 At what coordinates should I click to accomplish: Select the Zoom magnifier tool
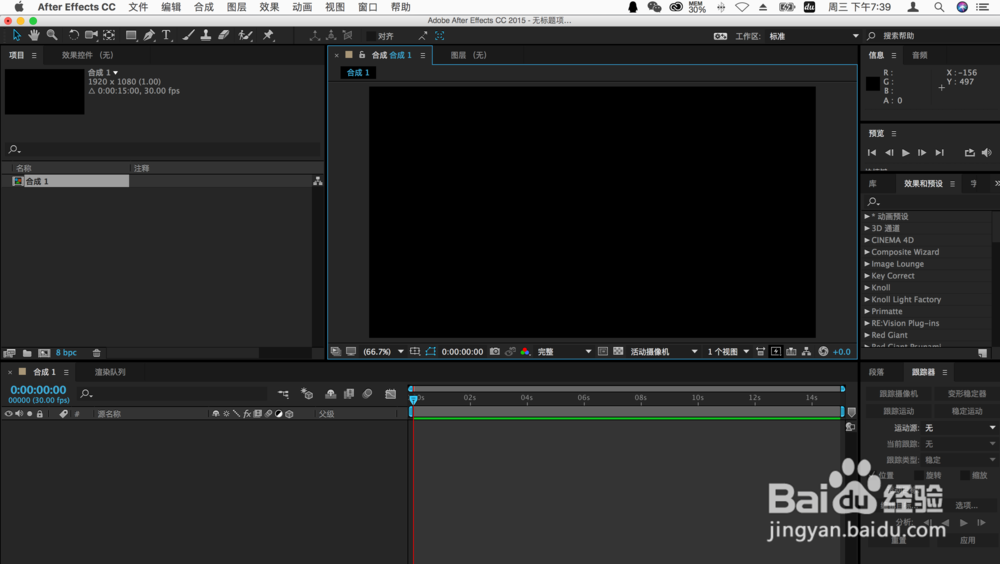click(x=52, y=35)
